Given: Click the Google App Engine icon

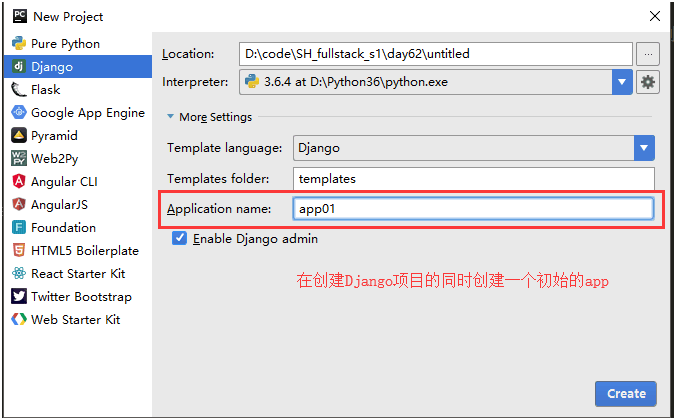Looking at the screenshot, I should [x=19, y=113].
